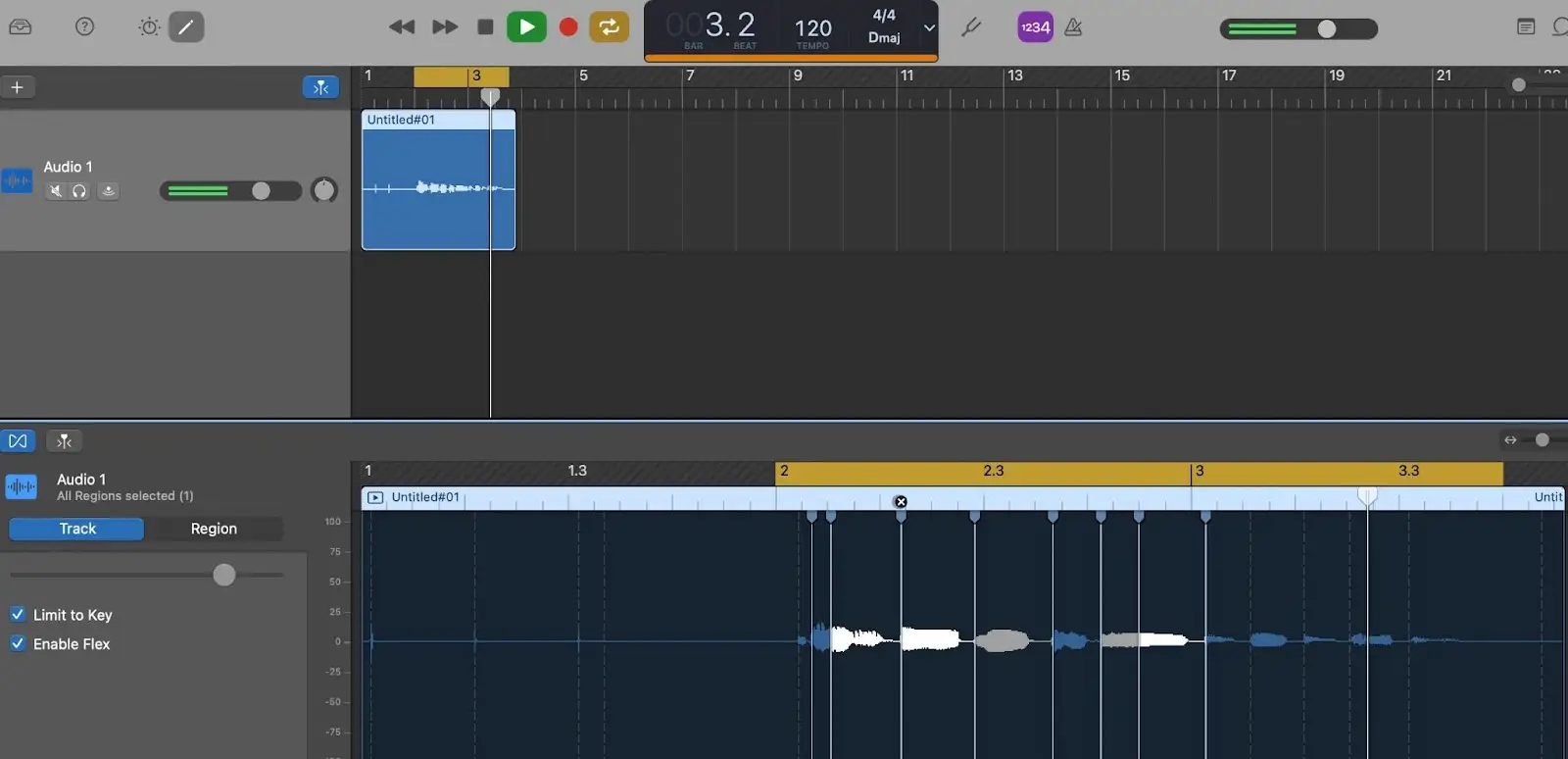Open the Library panel icon
The image size is (1568, 759).
coord(21,26)
